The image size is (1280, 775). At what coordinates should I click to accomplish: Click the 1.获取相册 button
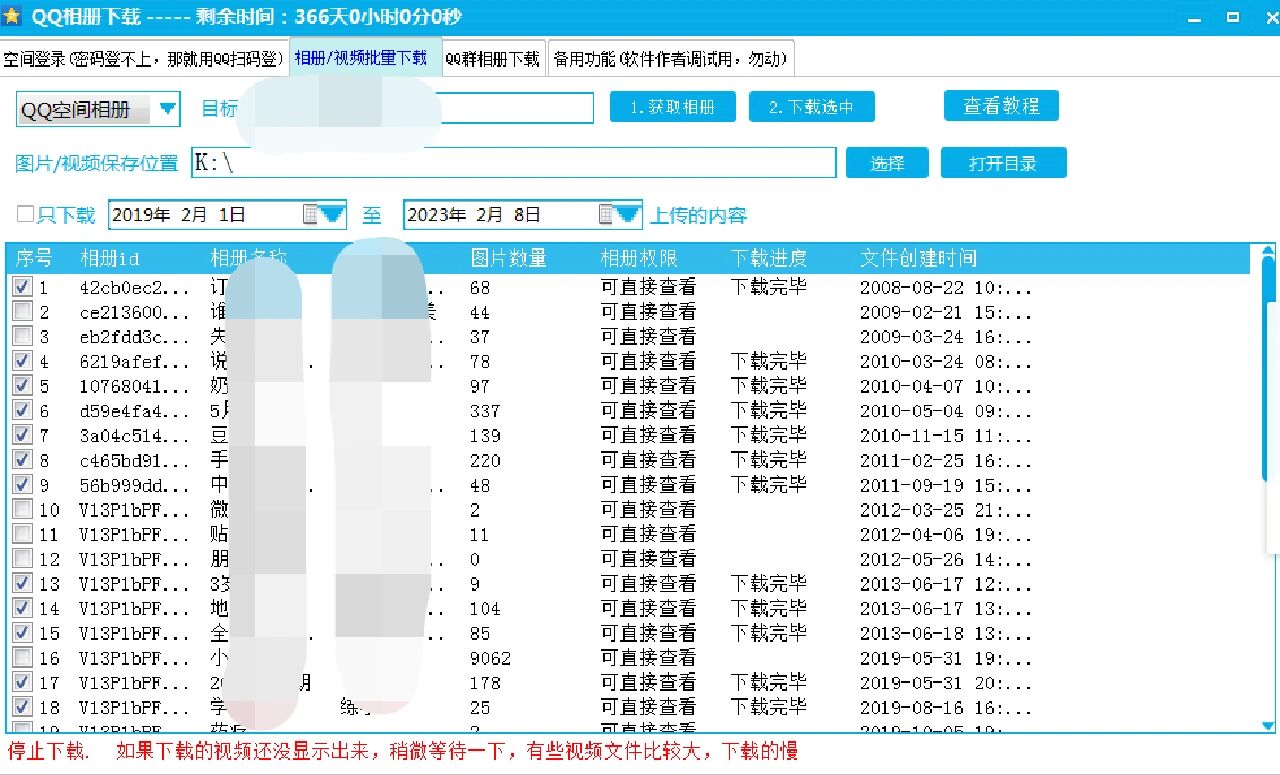[672, 107]
